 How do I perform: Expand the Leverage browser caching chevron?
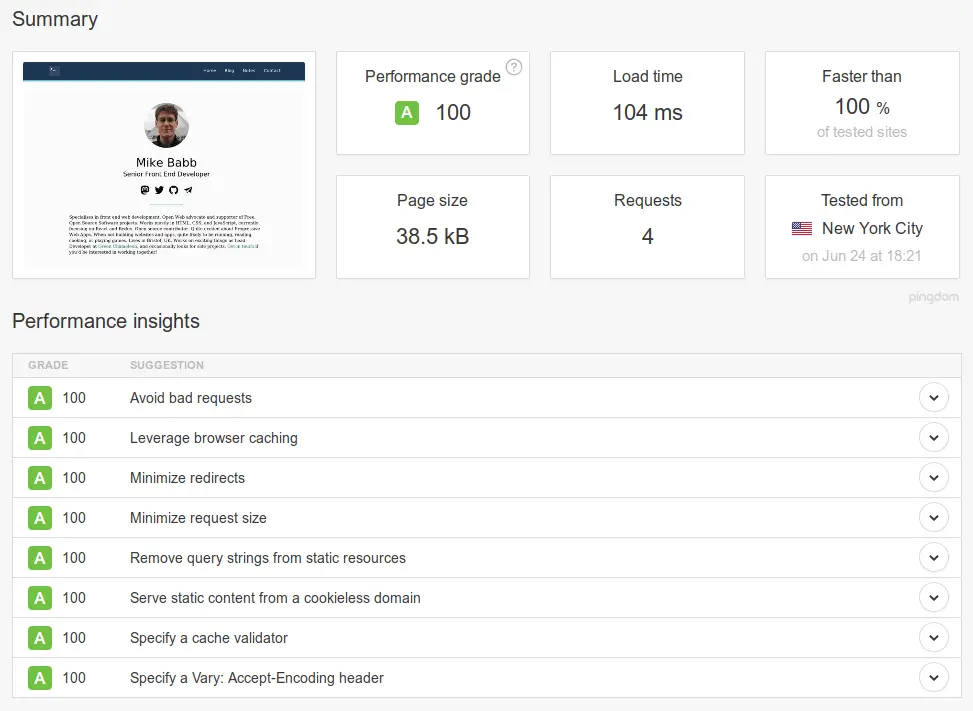click(x=933, y=438)
